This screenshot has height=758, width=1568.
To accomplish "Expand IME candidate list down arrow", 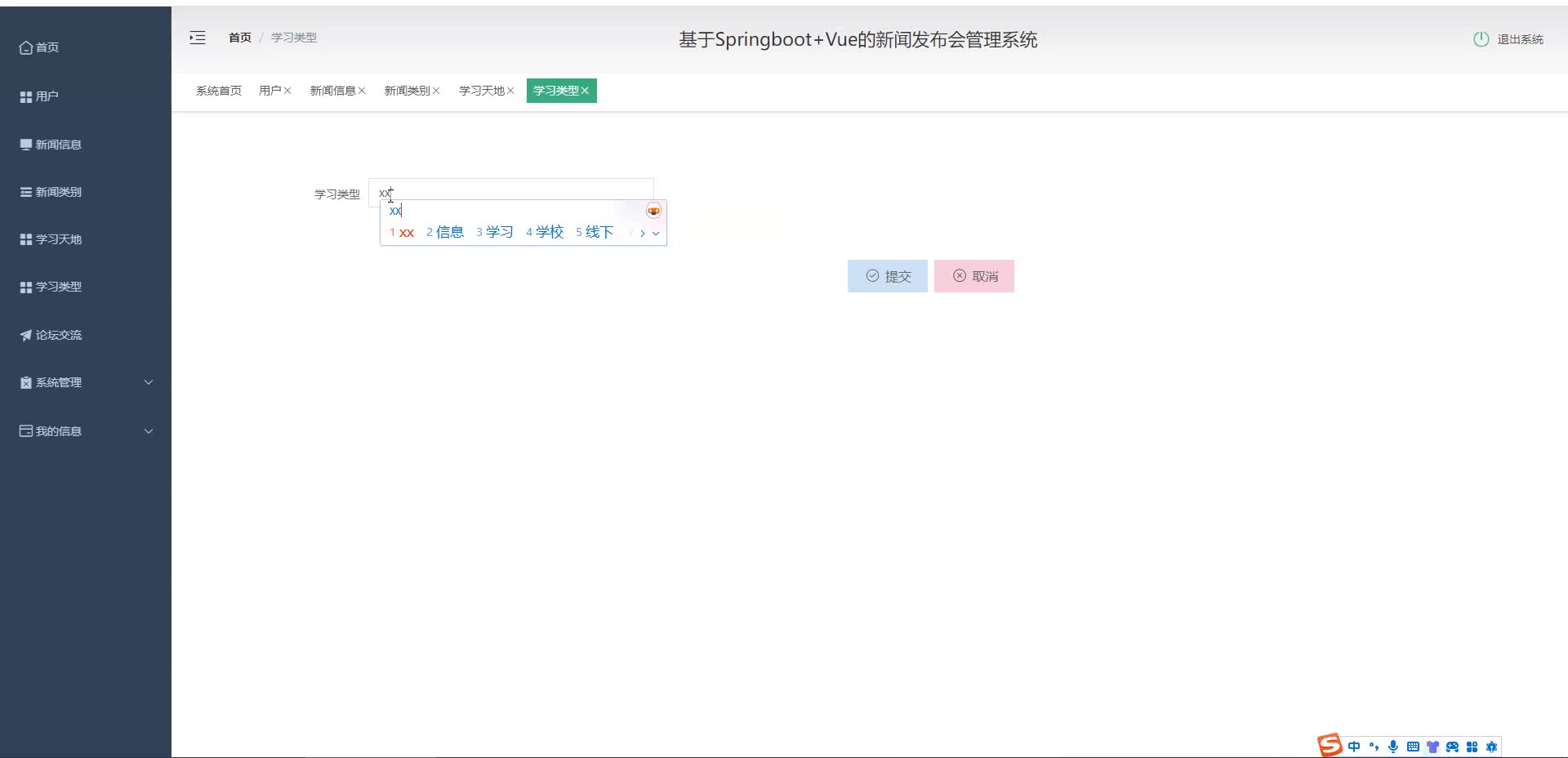I will (x=656, y=233).
